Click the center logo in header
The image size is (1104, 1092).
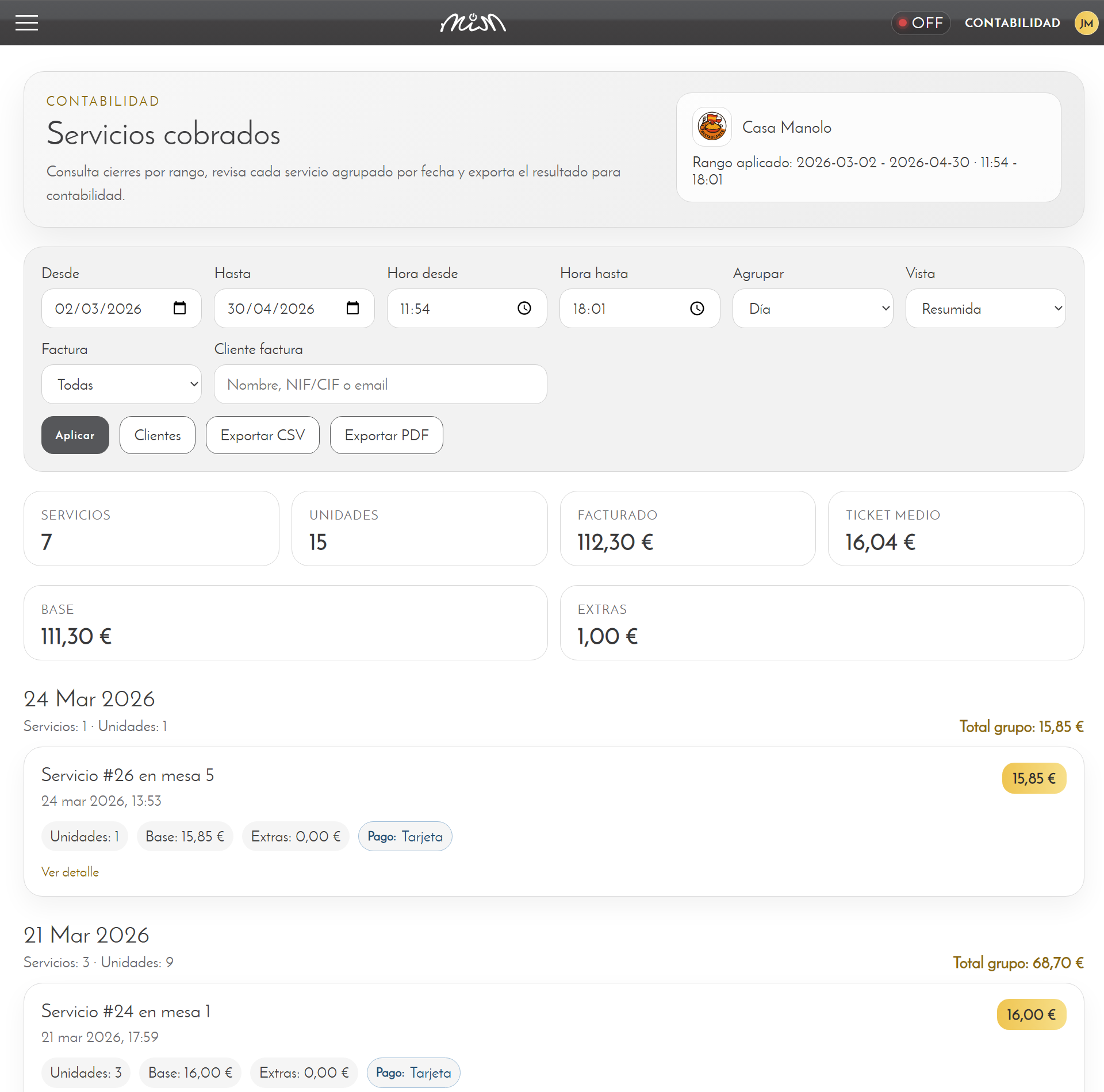(473, 23)
